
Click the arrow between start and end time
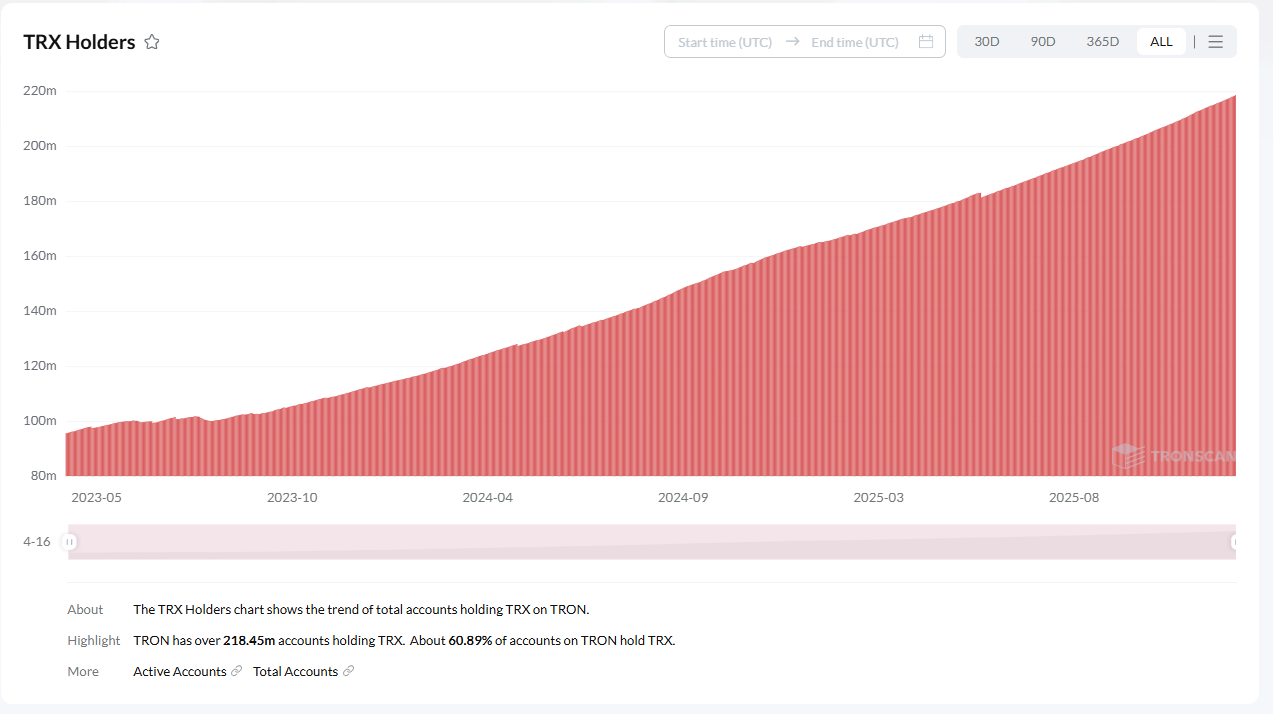tap(792, 42)
